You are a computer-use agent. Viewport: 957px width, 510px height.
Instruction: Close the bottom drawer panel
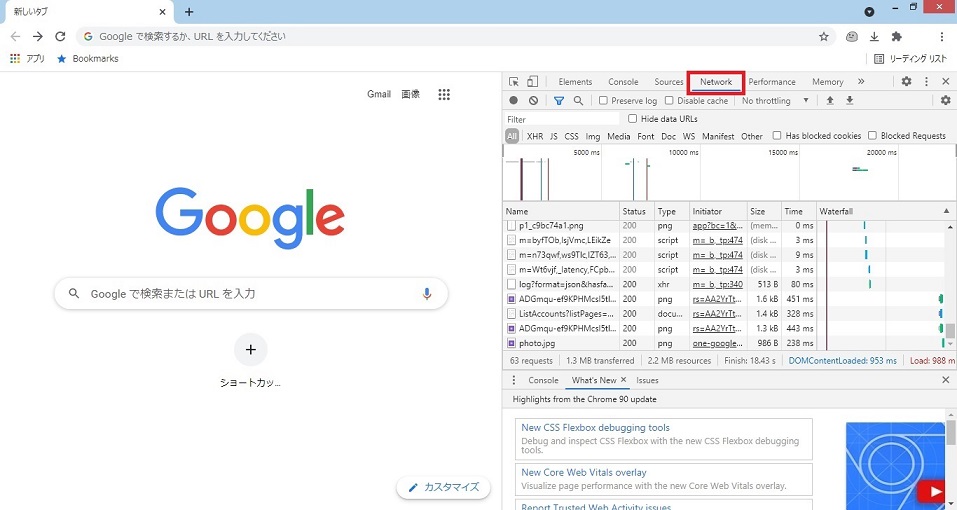point(945,380)
